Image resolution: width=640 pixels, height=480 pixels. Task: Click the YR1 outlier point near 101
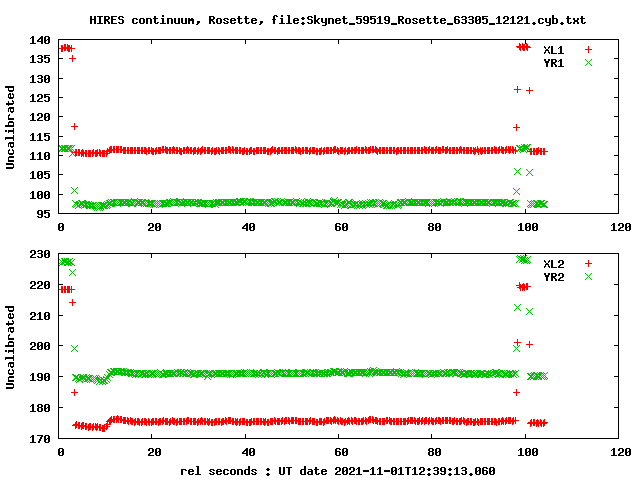tap(74, 191)
